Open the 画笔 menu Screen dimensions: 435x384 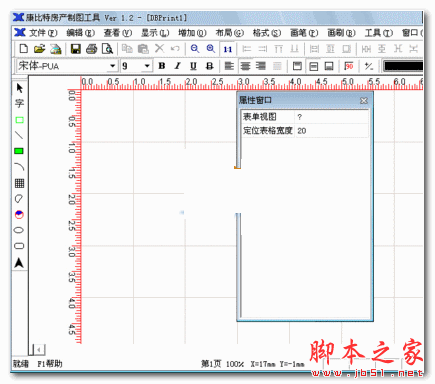[x=304, y=33]
